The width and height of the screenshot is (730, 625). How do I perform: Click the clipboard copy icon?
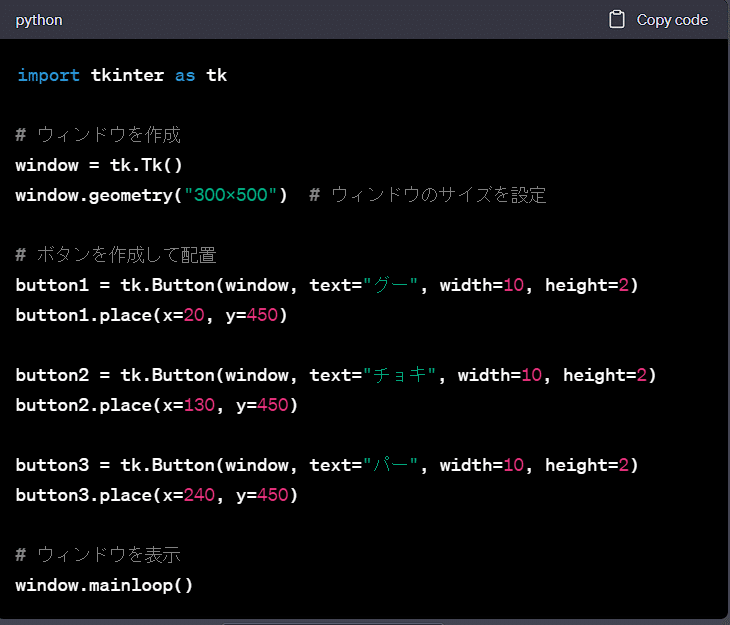[617, 20]
